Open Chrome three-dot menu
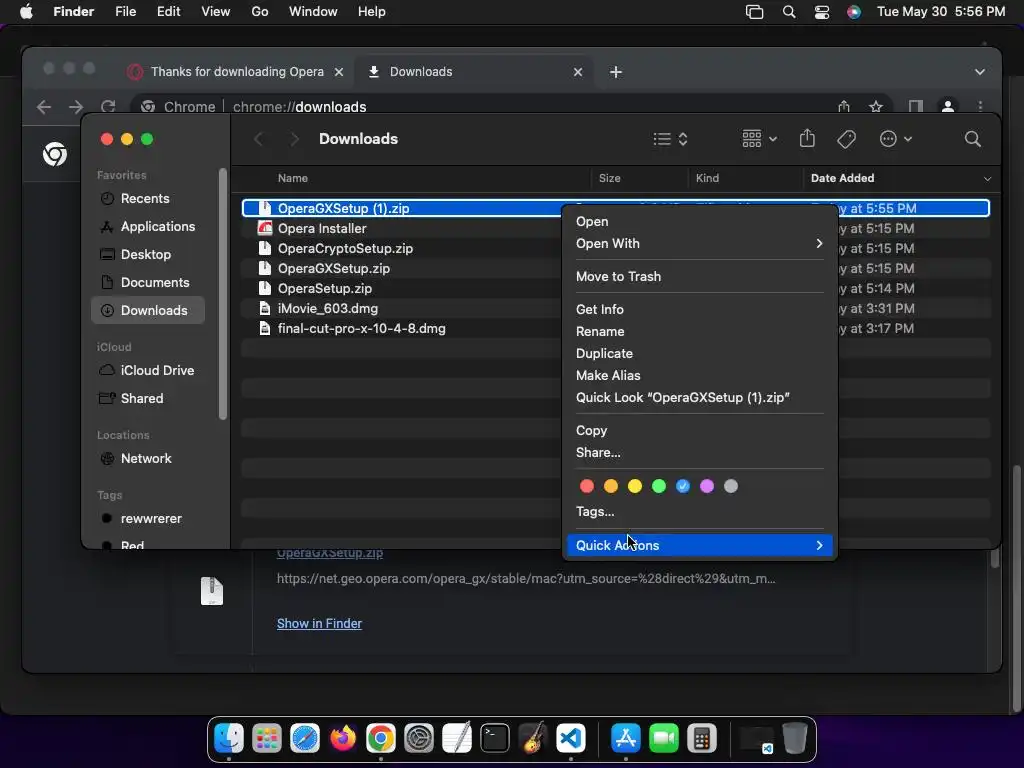The width and height of the screenshot is (1024, 768). coord(980,106)
